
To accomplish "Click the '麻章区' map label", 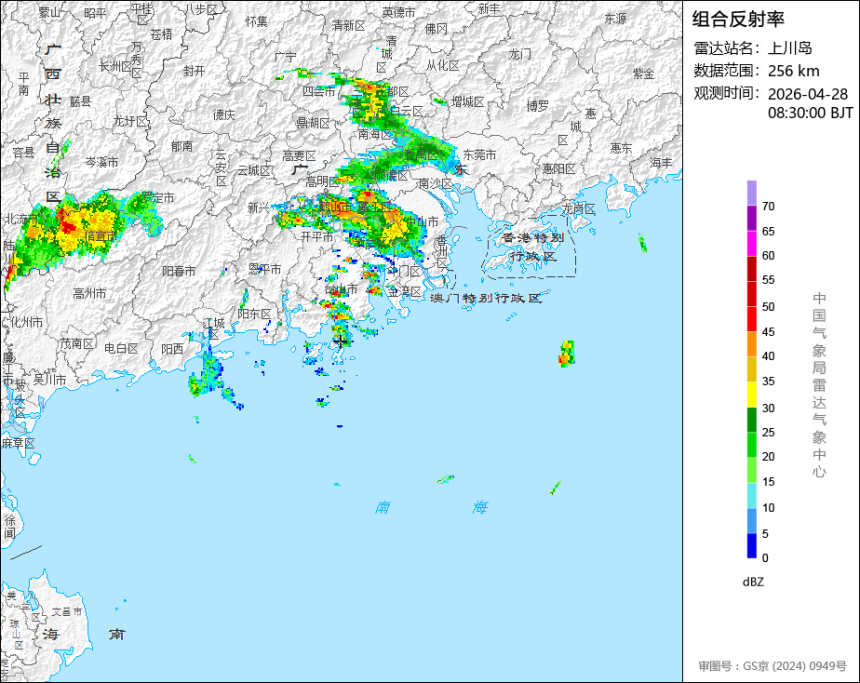I will (18, 443).
